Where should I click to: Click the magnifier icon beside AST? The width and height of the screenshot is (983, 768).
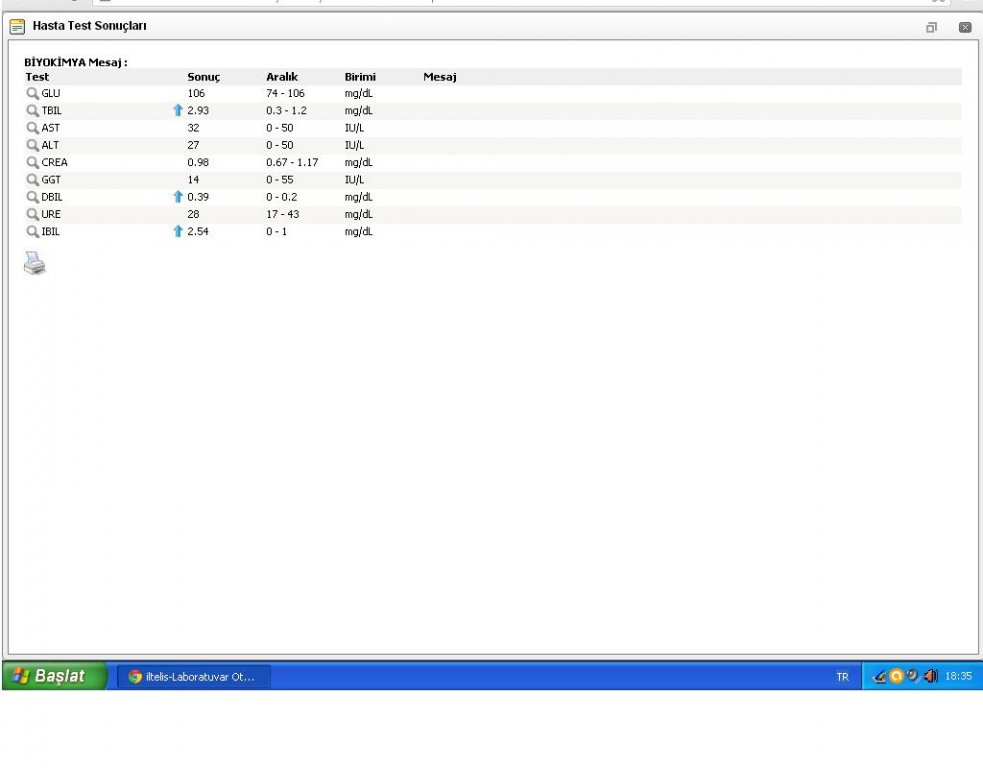(x=33, y=128)
